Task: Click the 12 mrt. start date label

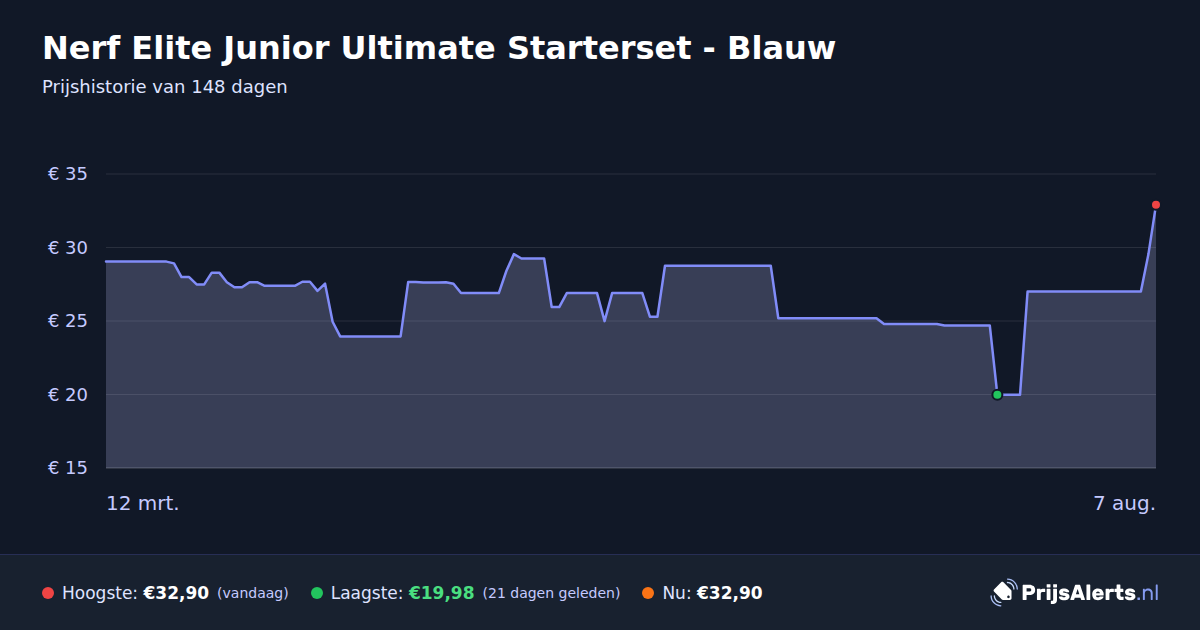Action: [143, 503]
